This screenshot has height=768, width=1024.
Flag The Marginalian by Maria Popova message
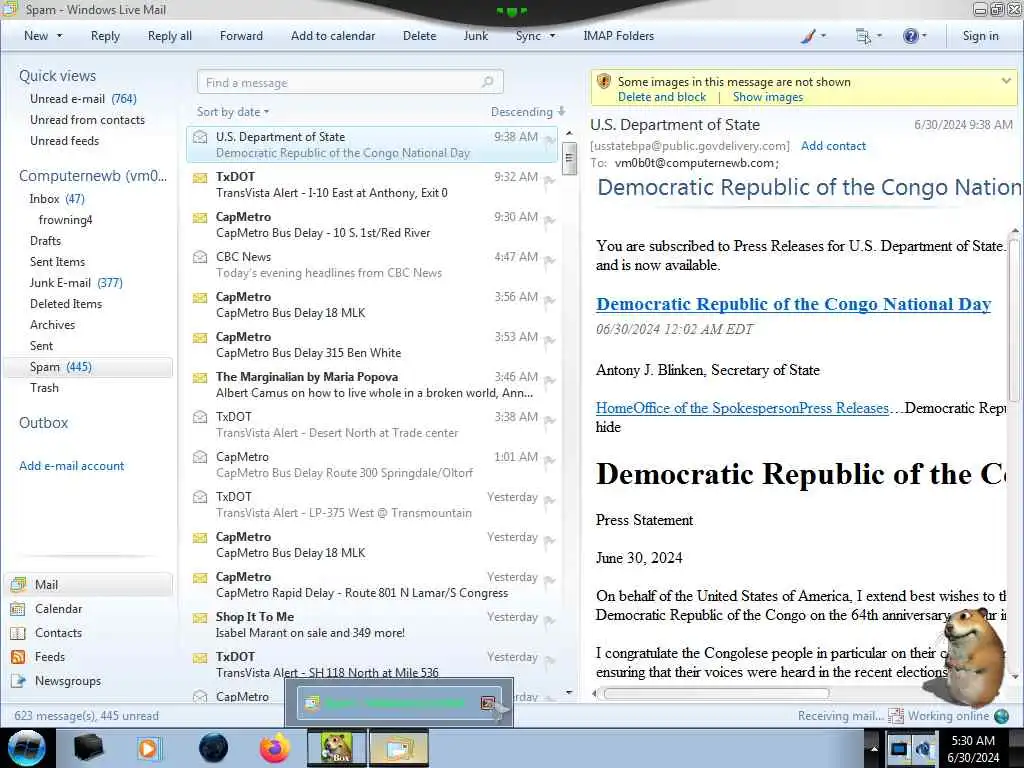[550, 381]
